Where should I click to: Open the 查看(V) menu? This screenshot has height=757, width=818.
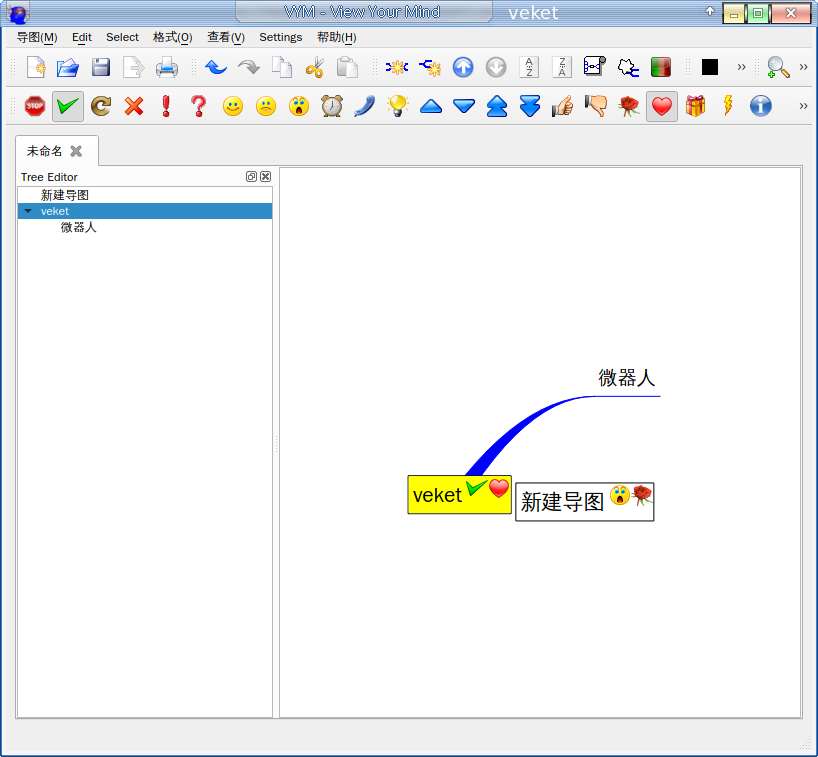coord(226,38)
